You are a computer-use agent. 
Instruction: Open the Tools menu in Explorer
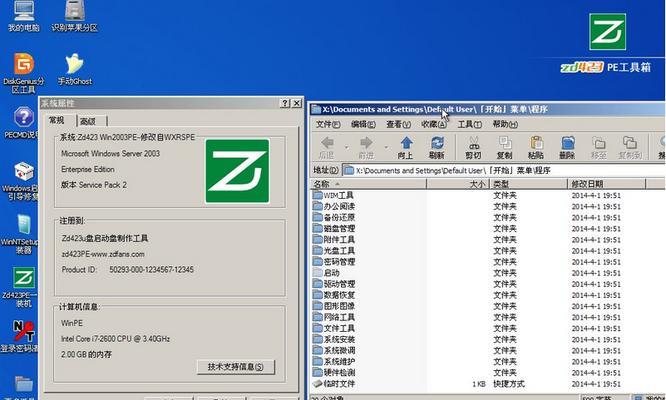(x=469, y=124)
